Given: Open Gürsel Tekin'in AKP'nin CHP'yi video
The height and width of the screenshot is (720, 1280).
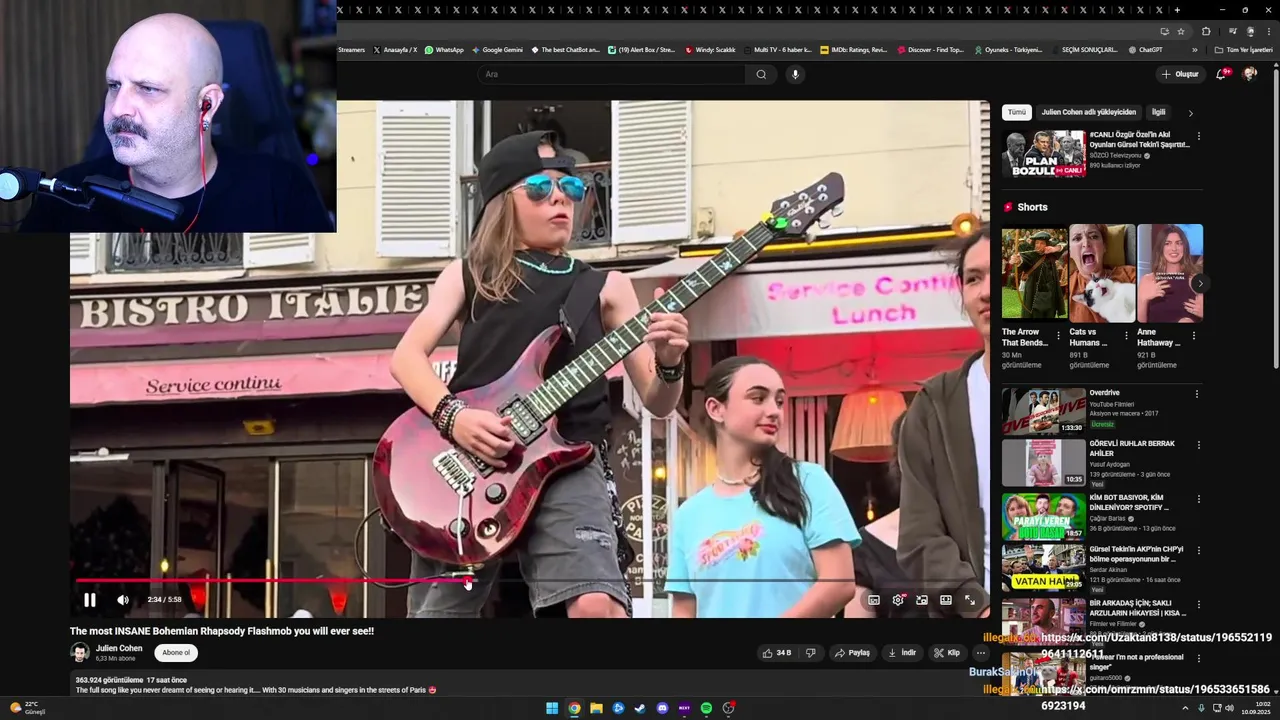Looking at the screenshot, I should click(x=1136, y=554).
